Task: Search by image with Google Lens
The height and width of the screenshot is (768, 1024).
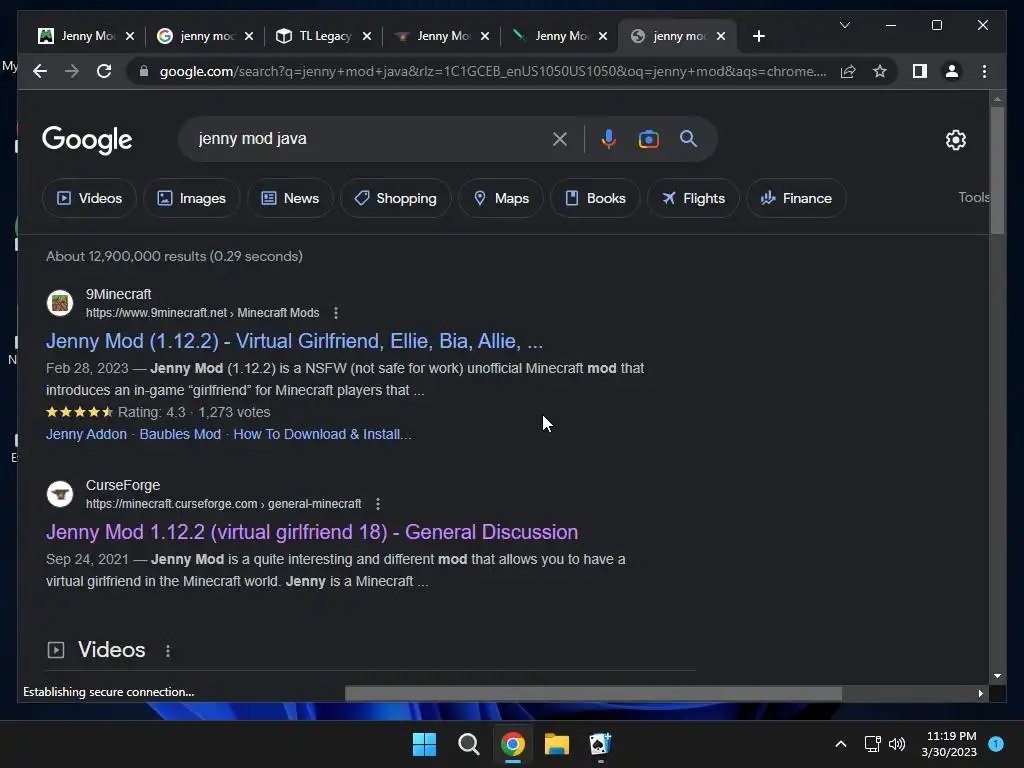Action: pos(648,139)
